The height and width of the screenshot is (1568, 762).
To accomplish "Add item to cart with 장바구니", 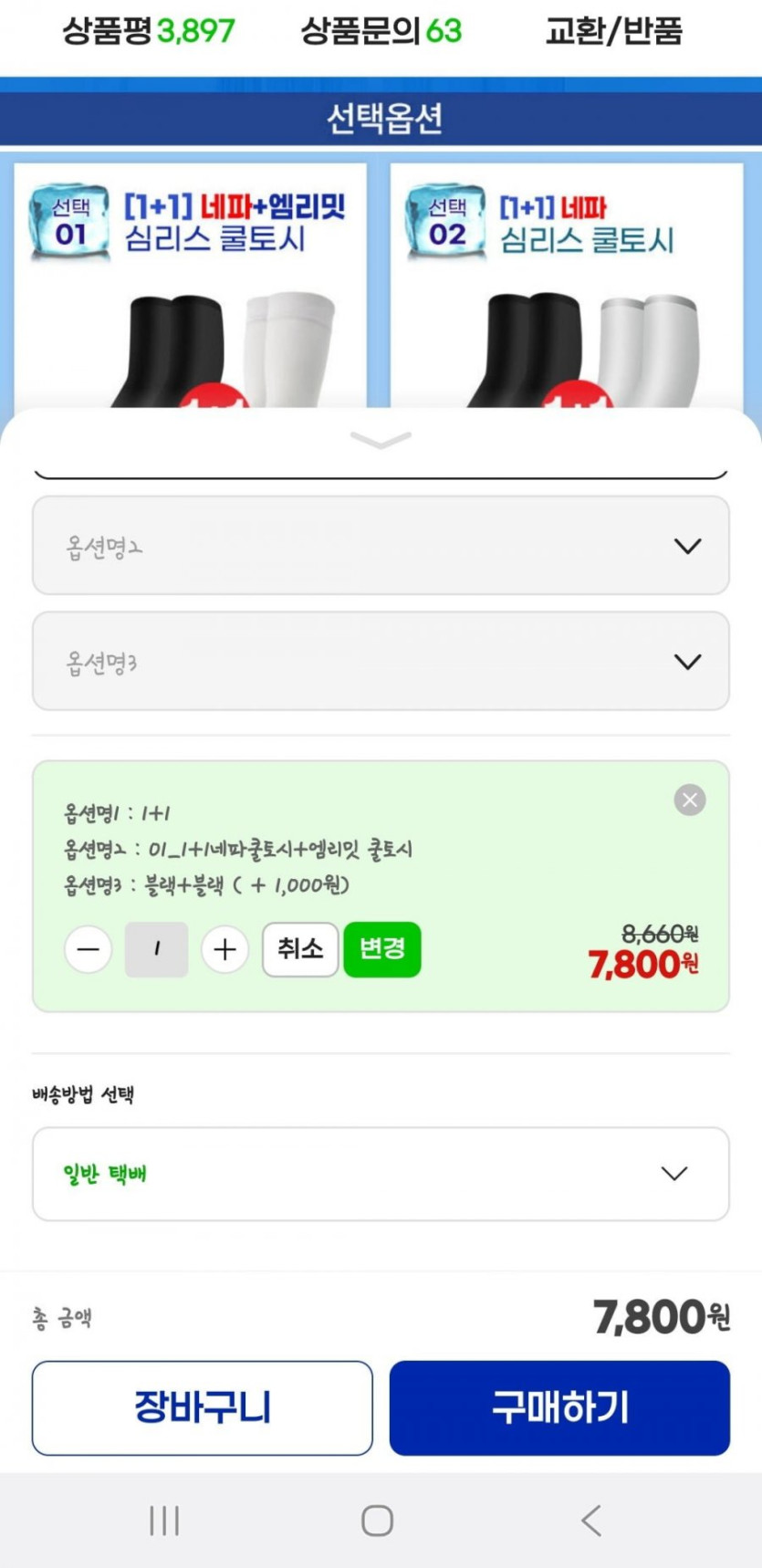I will click(202, 1407).
